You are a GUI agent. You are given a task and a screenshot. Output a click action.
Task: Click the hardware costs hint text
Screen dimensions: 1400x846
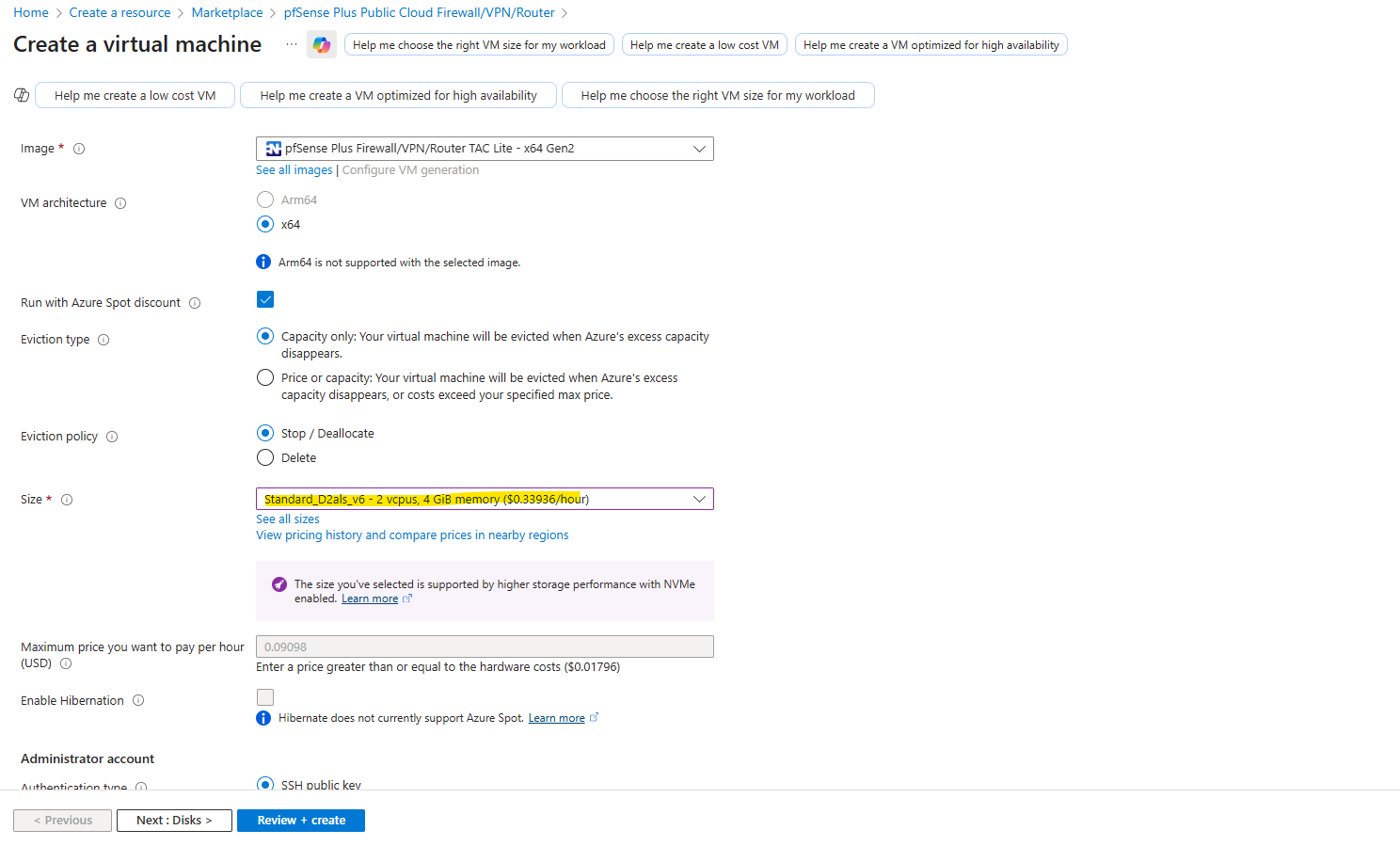(438, 667)
